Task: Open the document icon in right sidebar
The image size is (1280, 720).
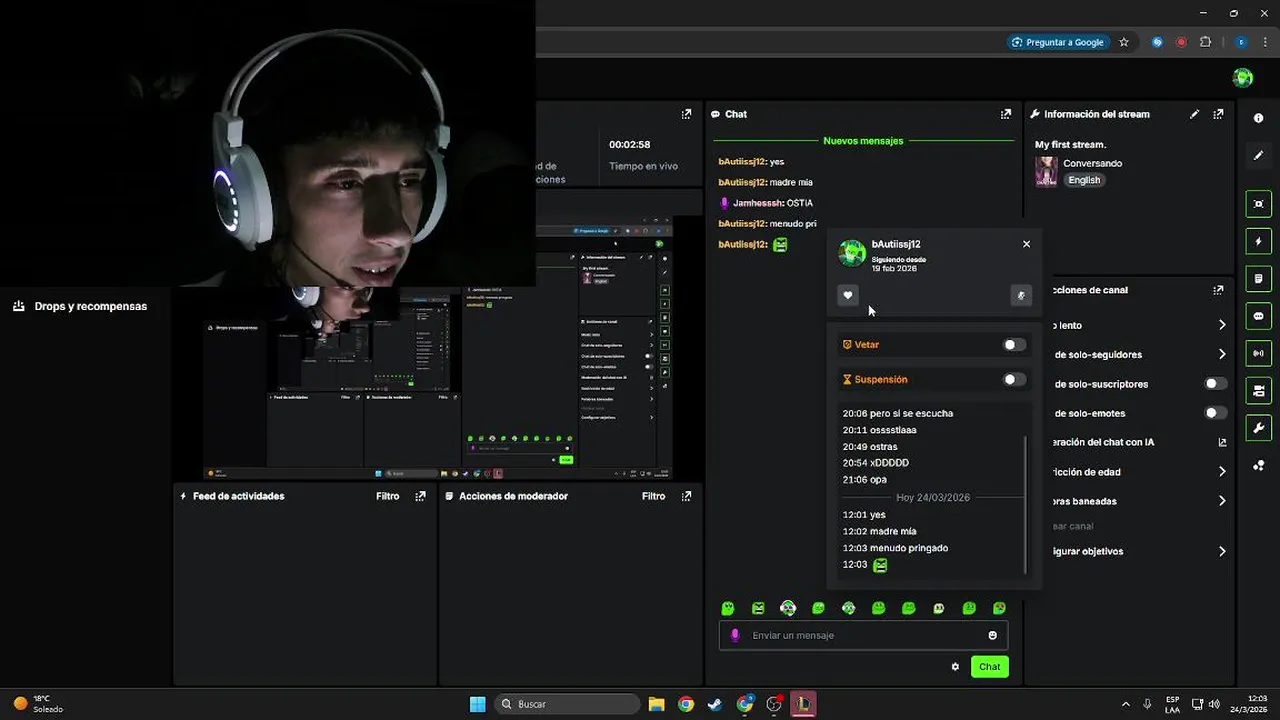Action: coord(1258,278)
